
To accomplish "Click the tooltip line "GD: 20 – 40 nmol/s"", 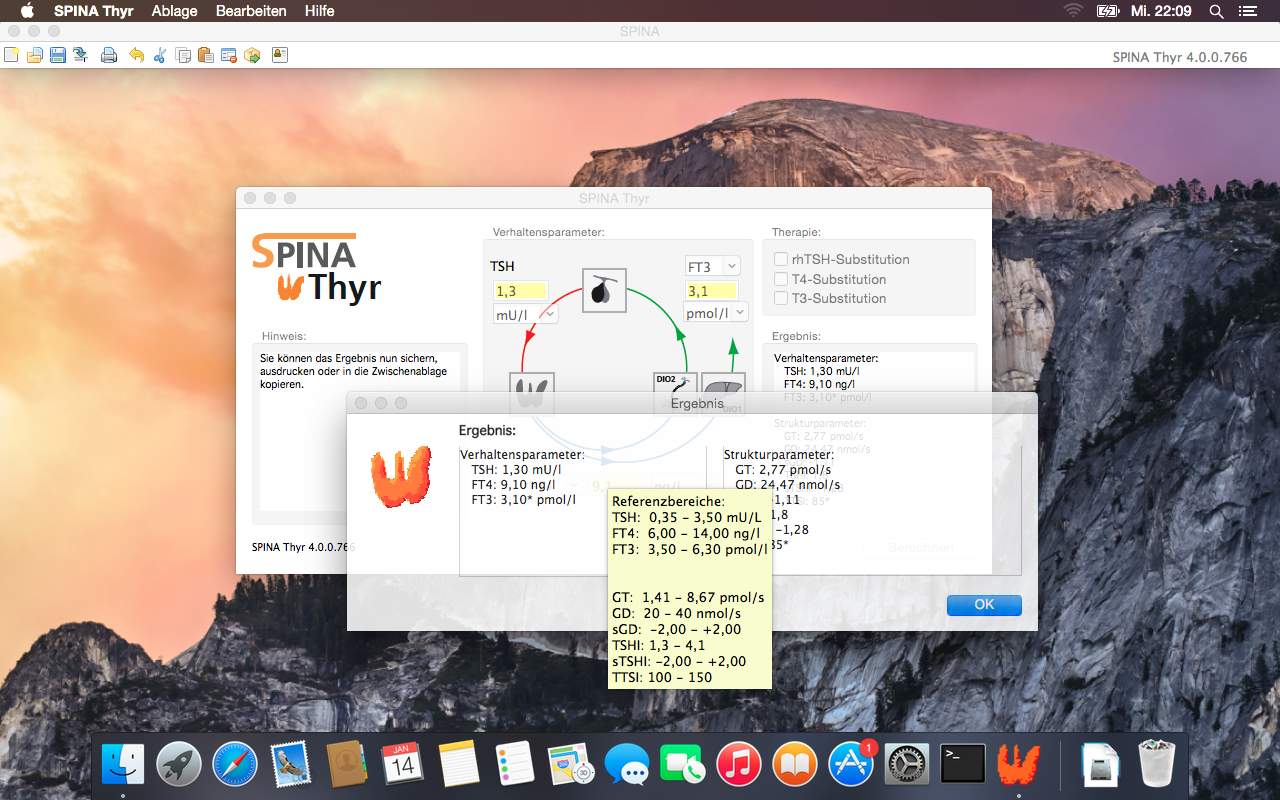I will point(676,613).
